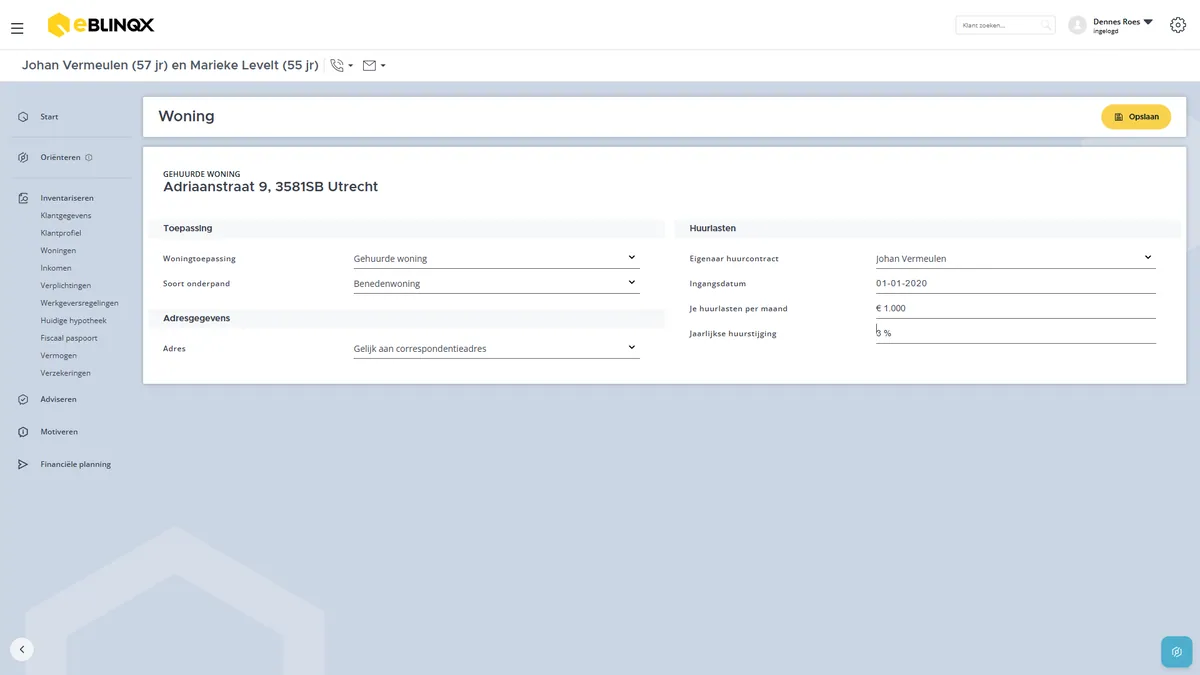This screenshot has height=675, width=1200.
Task: Click the info icon beside Oriënteren
Action: pyautogui.click(x=89, y=157)
